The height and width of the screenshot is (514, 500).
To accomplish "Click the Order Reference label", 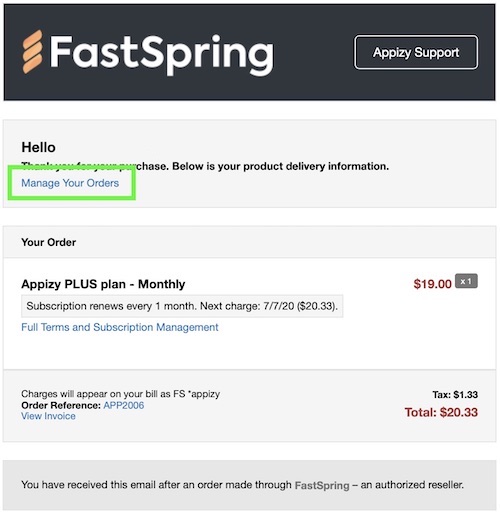I will click(61, 405).
